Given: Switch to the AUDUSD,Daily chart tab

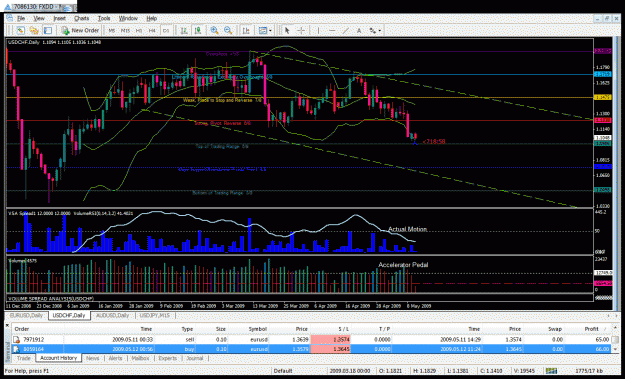Looking at the screenshot, I should click(x=113, y=315).
